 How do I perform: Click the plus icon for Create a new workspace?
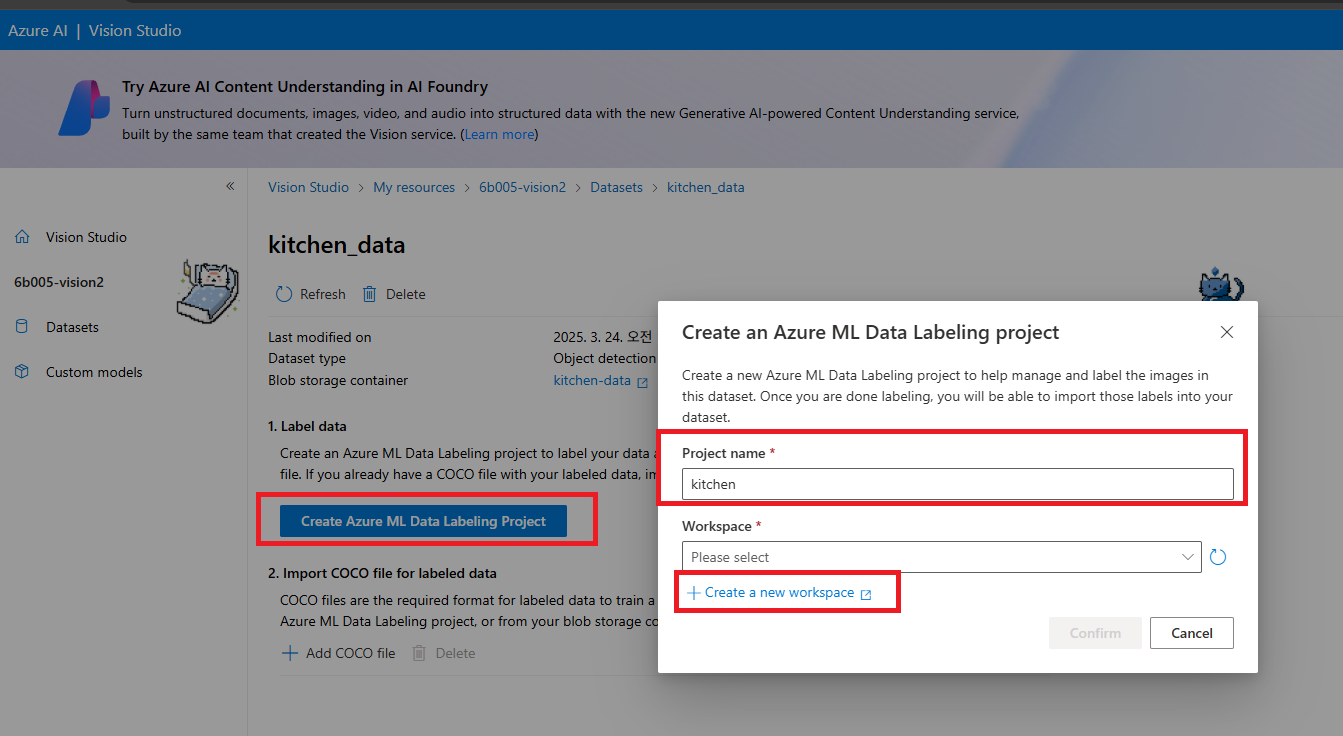[x=693, y=593]
